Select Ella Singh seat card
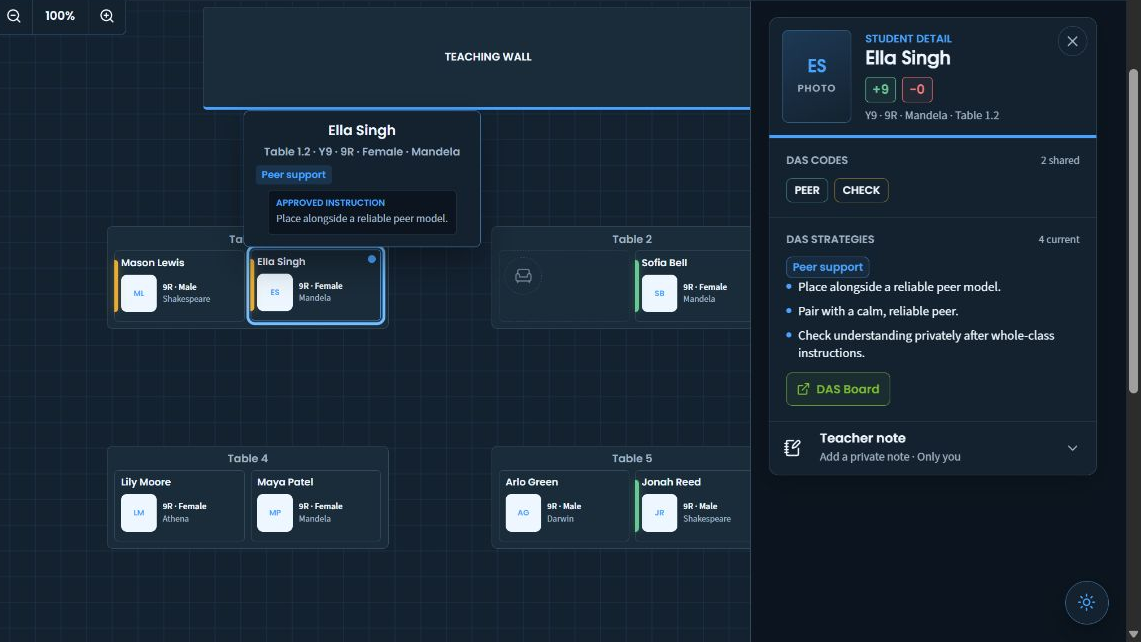 point(315,285)
